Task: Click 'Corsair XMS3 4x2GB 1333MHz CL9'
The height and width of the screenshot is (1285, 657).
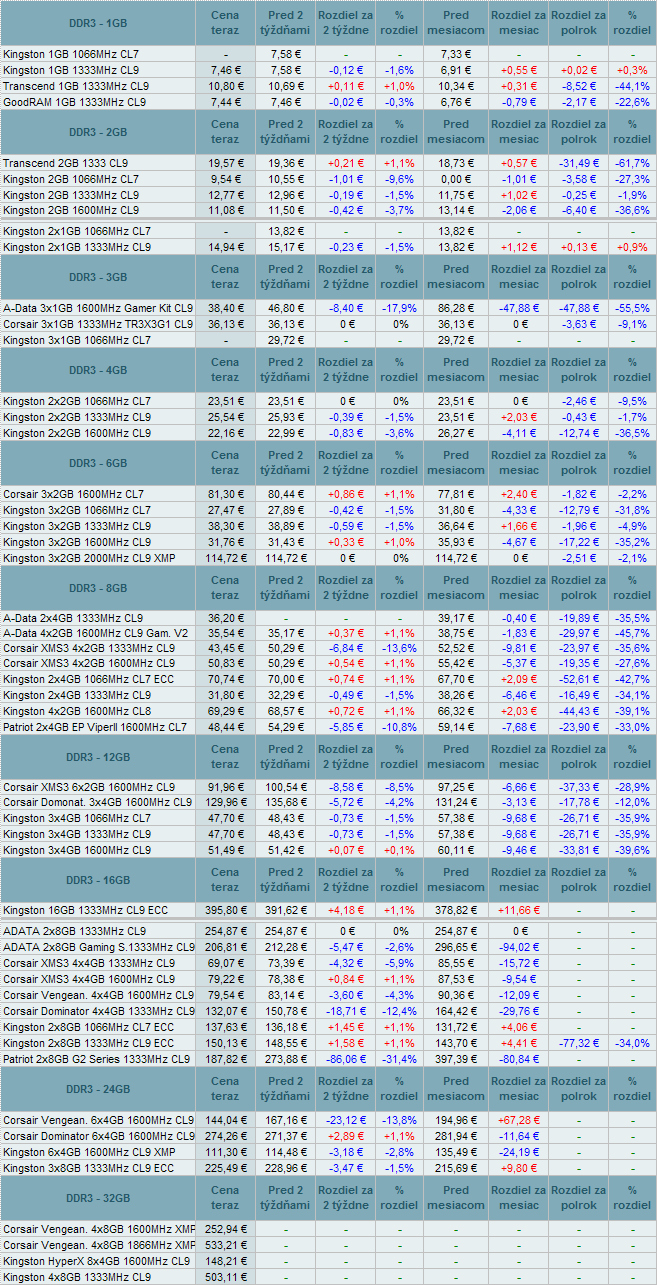Action: [x=88, y=650]
